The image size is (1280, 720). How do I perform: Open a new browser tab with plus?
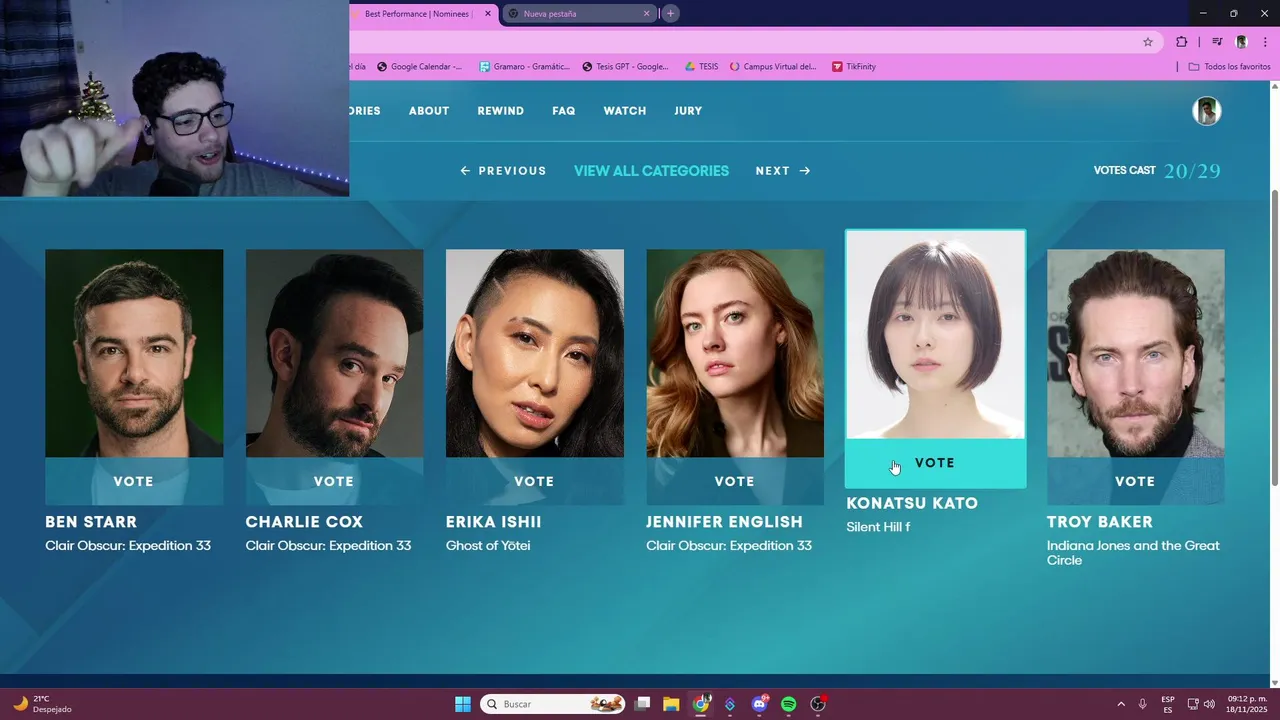tap(671, 13)
